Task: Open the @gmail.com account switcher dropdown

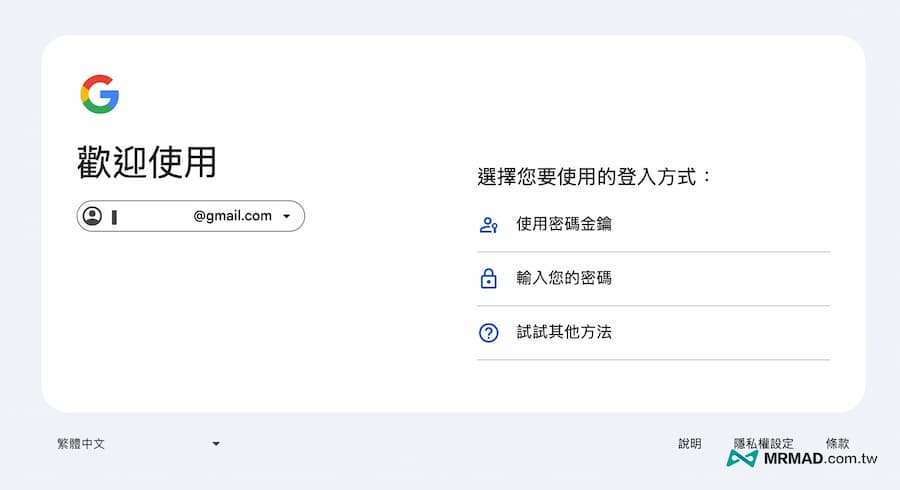Action: pyautogui.click(x=191, y=216)
